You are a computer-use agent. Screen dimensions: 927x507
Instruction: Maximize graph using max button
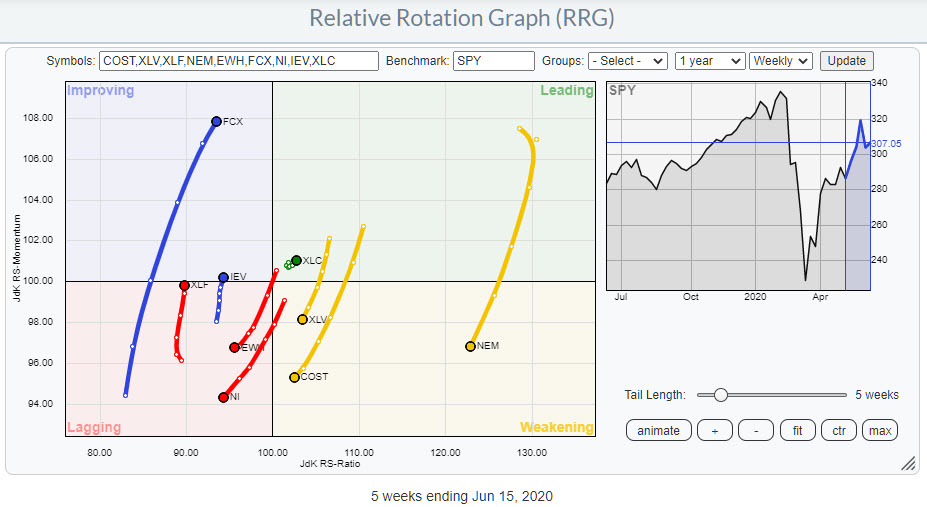(x=881, y=431)
